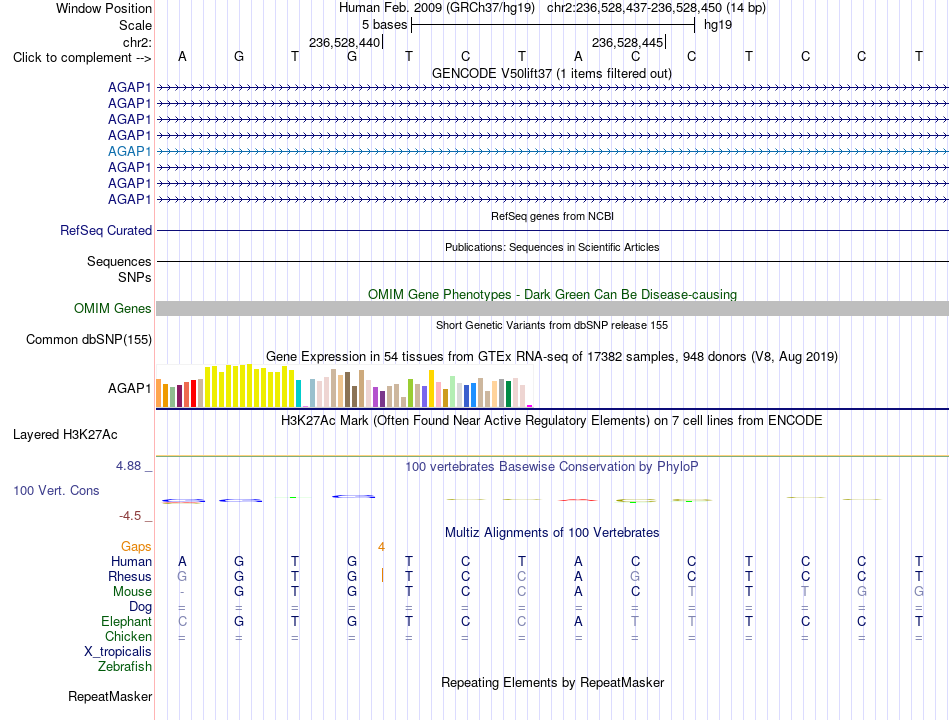Click the "Sequences" track label
Image resolution: width=950 pixels, height=720 pixels.
(119, 261)
